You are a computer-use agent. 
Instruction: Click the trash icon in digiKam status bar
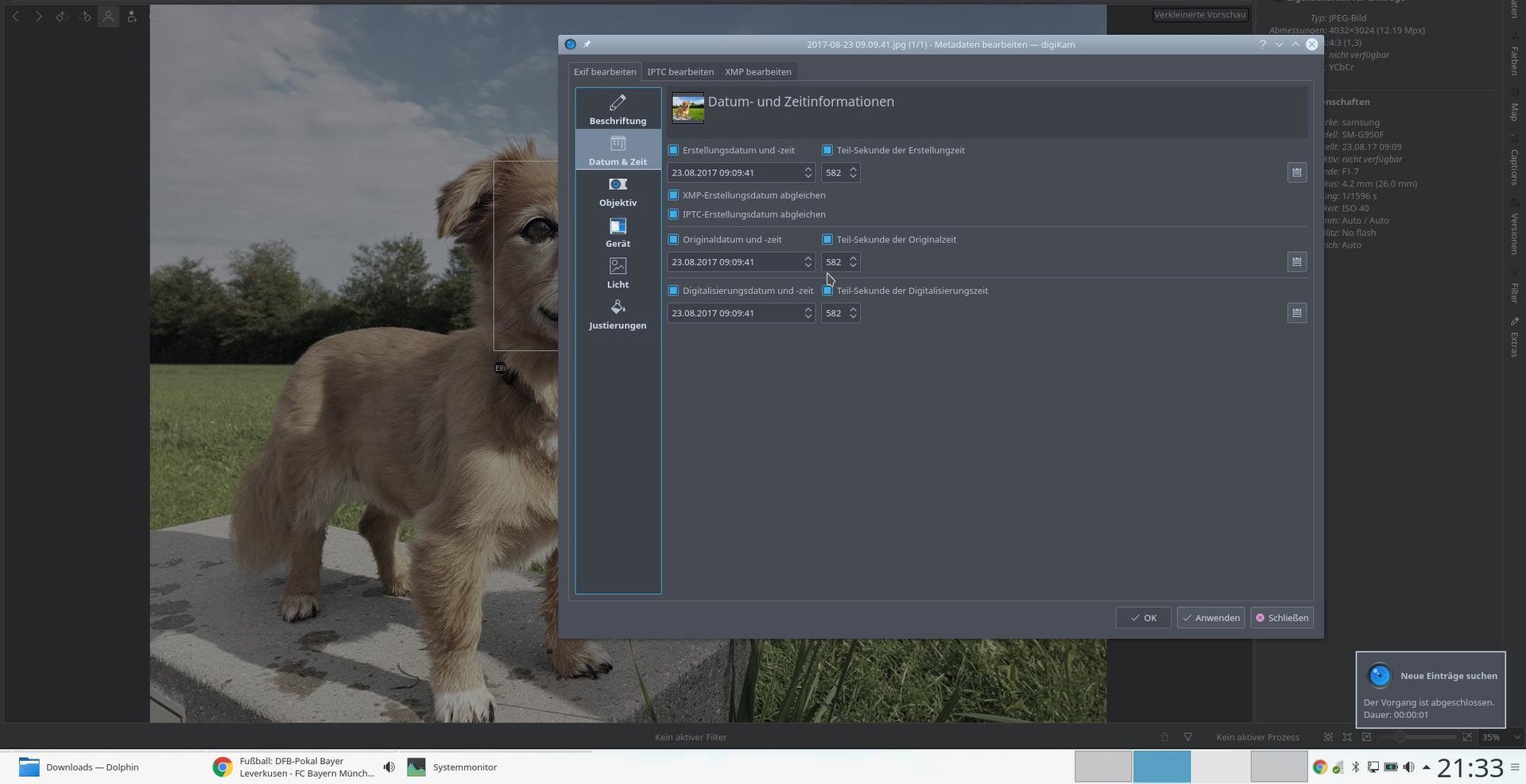click(1164, 737)
